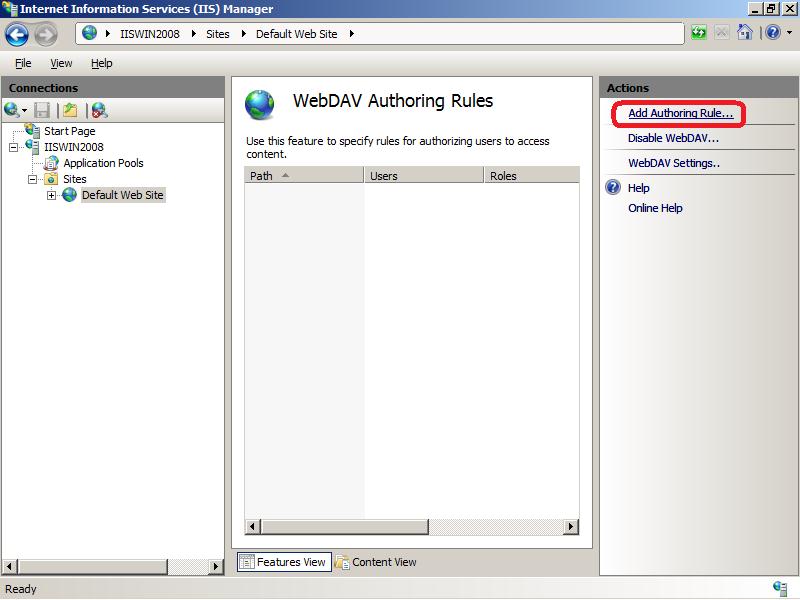Click right arrow of rules list scrollbar
Screen dimensions: 800x600
[571, 526]
